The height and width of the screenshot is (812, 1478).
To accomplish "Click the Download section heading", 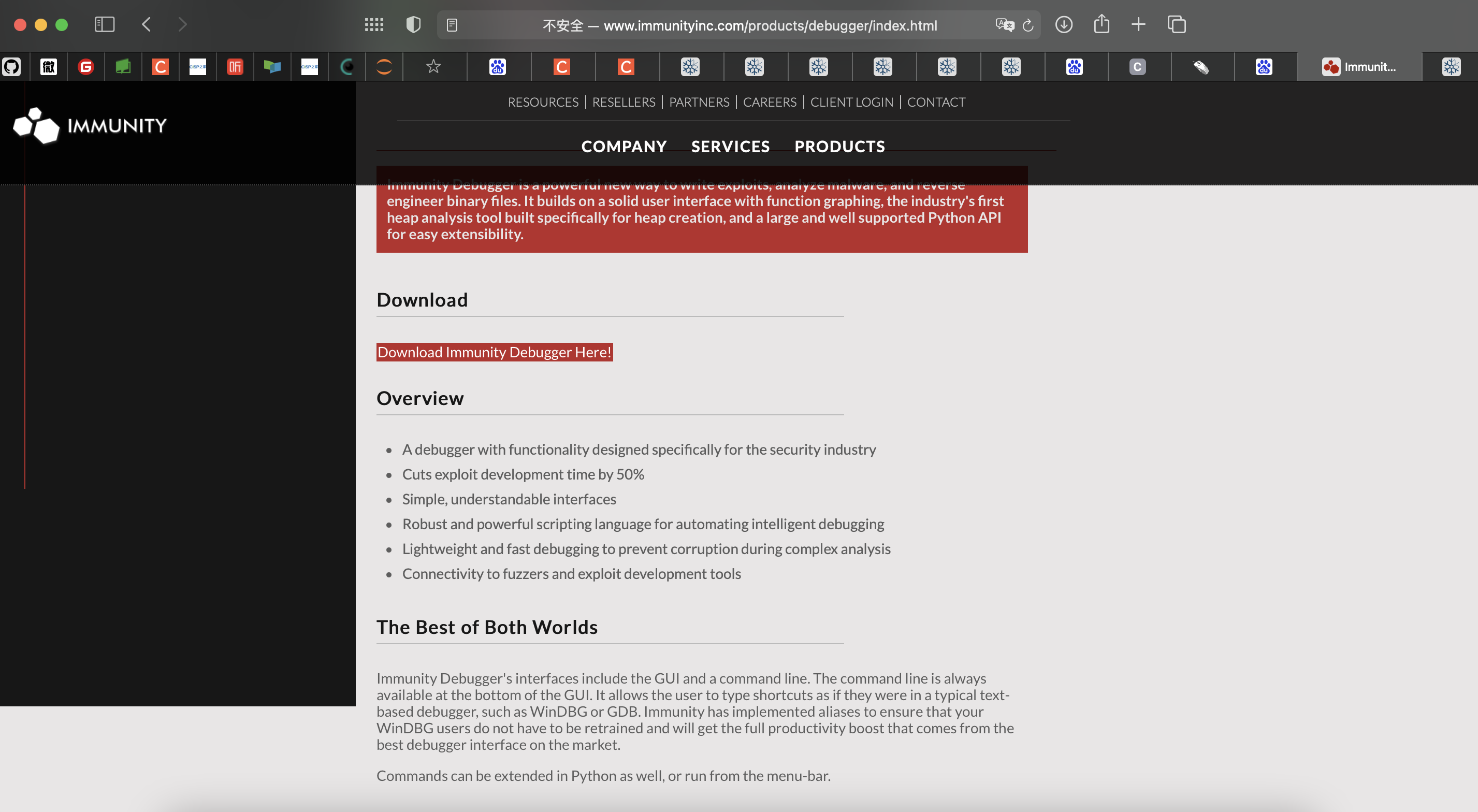I will [x=422, y=299].
